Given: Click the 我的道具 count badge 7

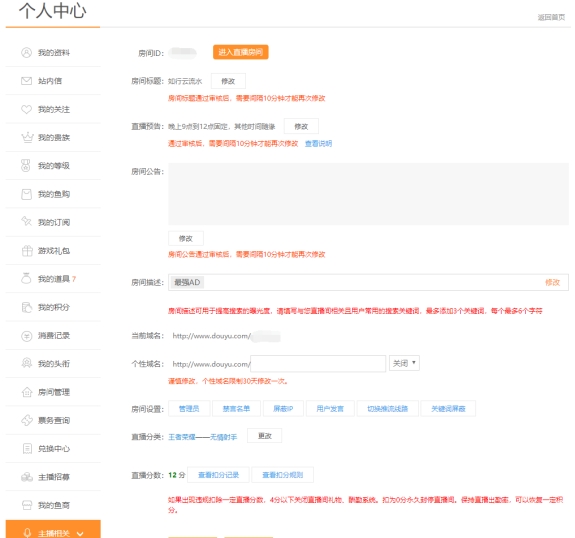Looking at the screenshot, I should [x=74, y=279].
